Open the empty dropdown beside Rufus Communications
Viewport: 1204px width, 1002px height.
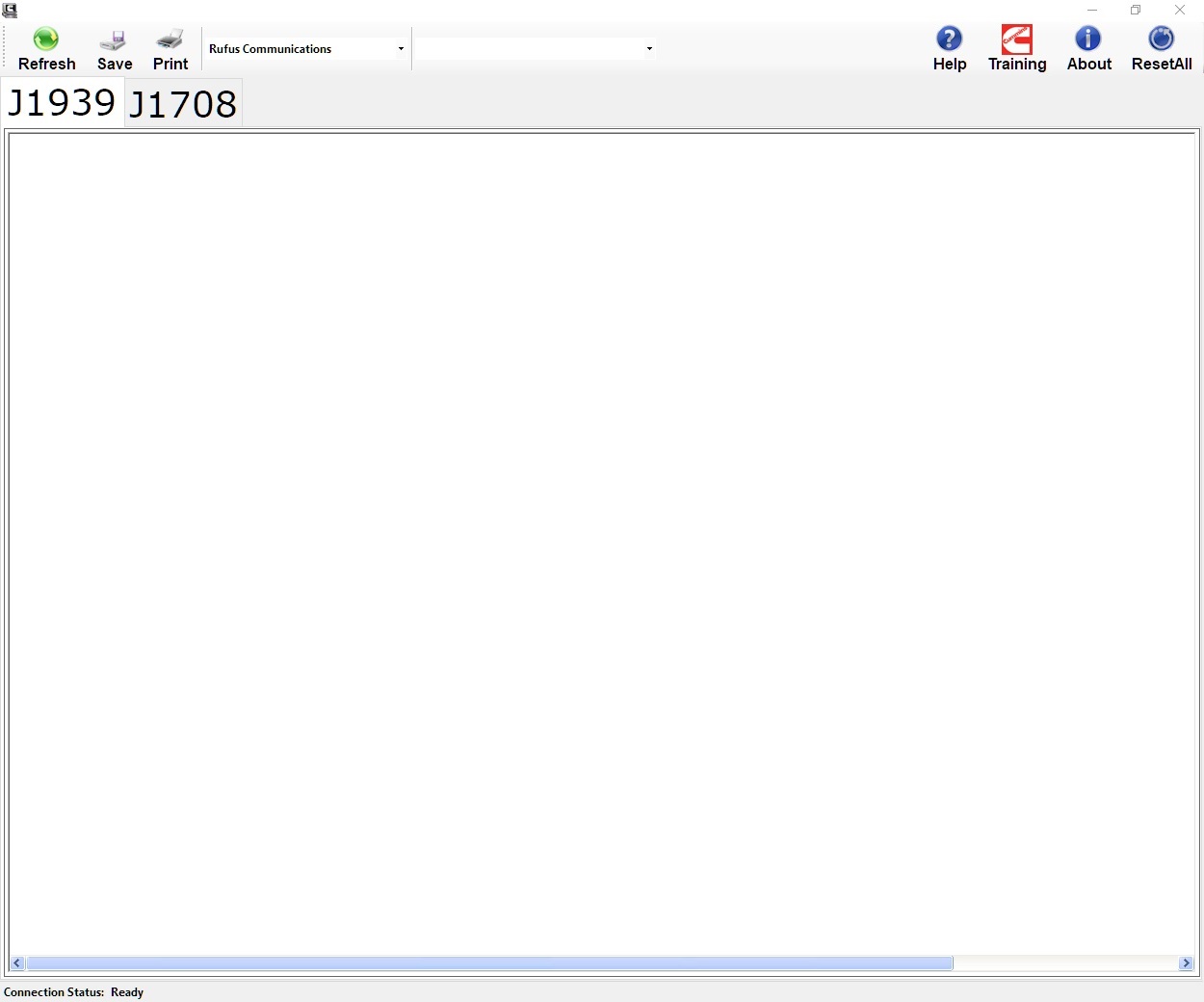click(649, 49)
